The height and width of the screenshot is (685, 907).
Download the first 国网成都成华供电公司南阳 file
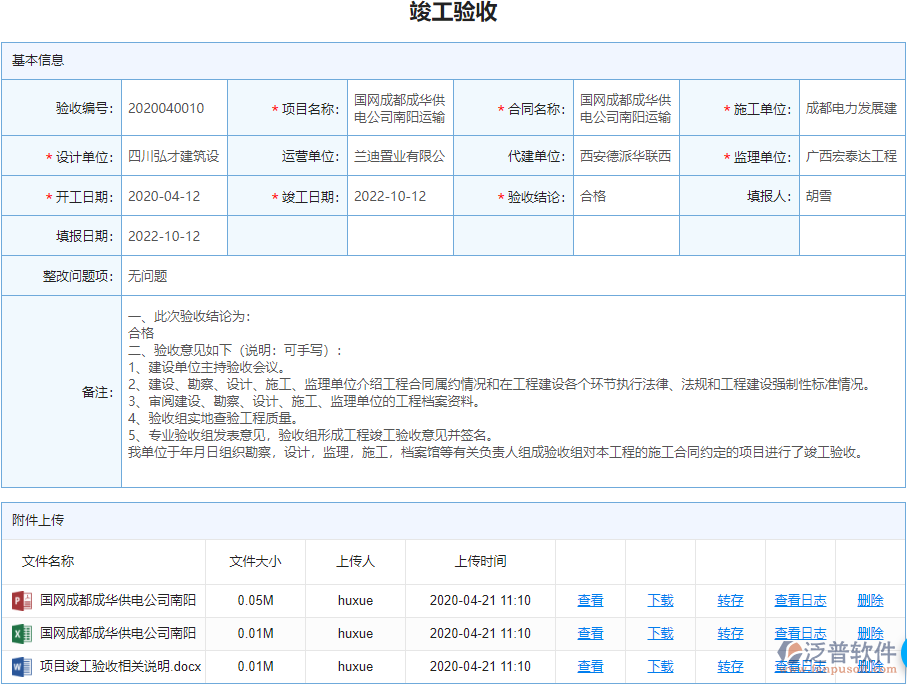(x=660, y=600)
